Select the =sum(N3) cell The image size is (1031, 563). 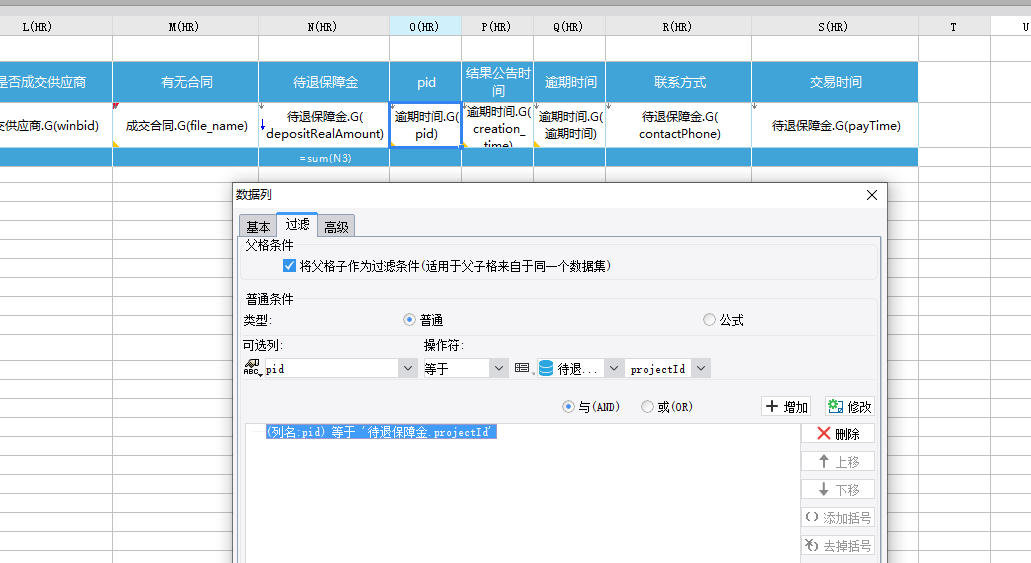tap(324, 158)
